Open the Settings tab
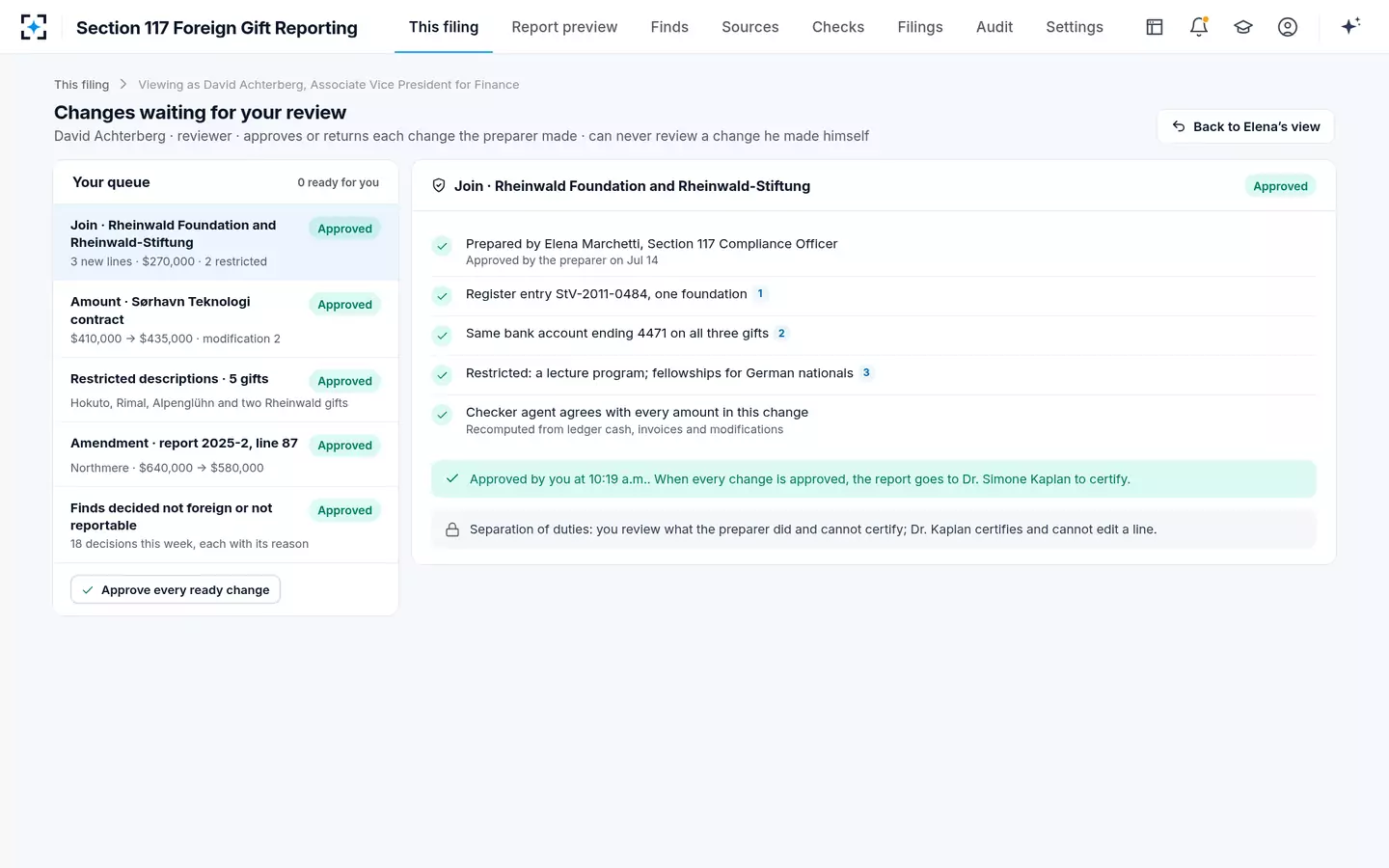 (1075, 27)
